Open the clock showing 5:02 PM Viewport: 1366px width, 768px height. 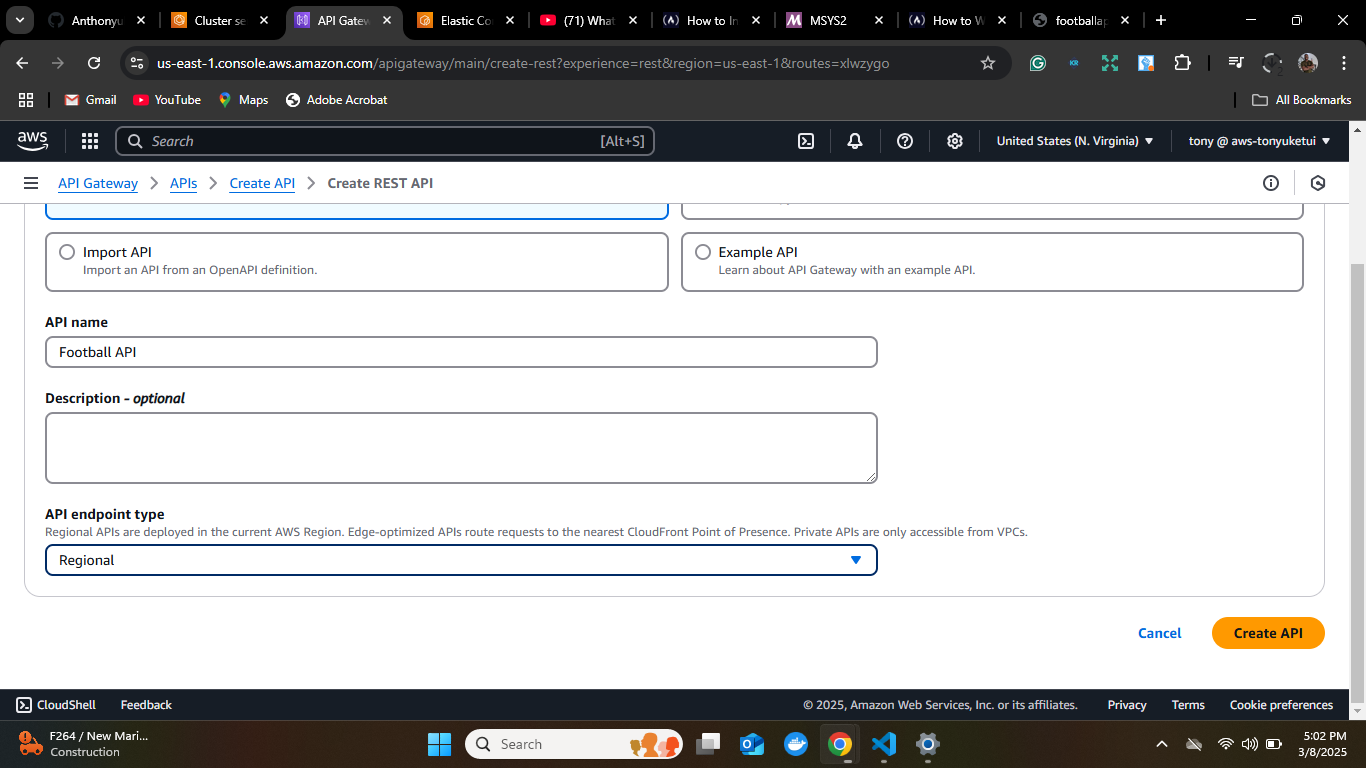pos(1322,744)
